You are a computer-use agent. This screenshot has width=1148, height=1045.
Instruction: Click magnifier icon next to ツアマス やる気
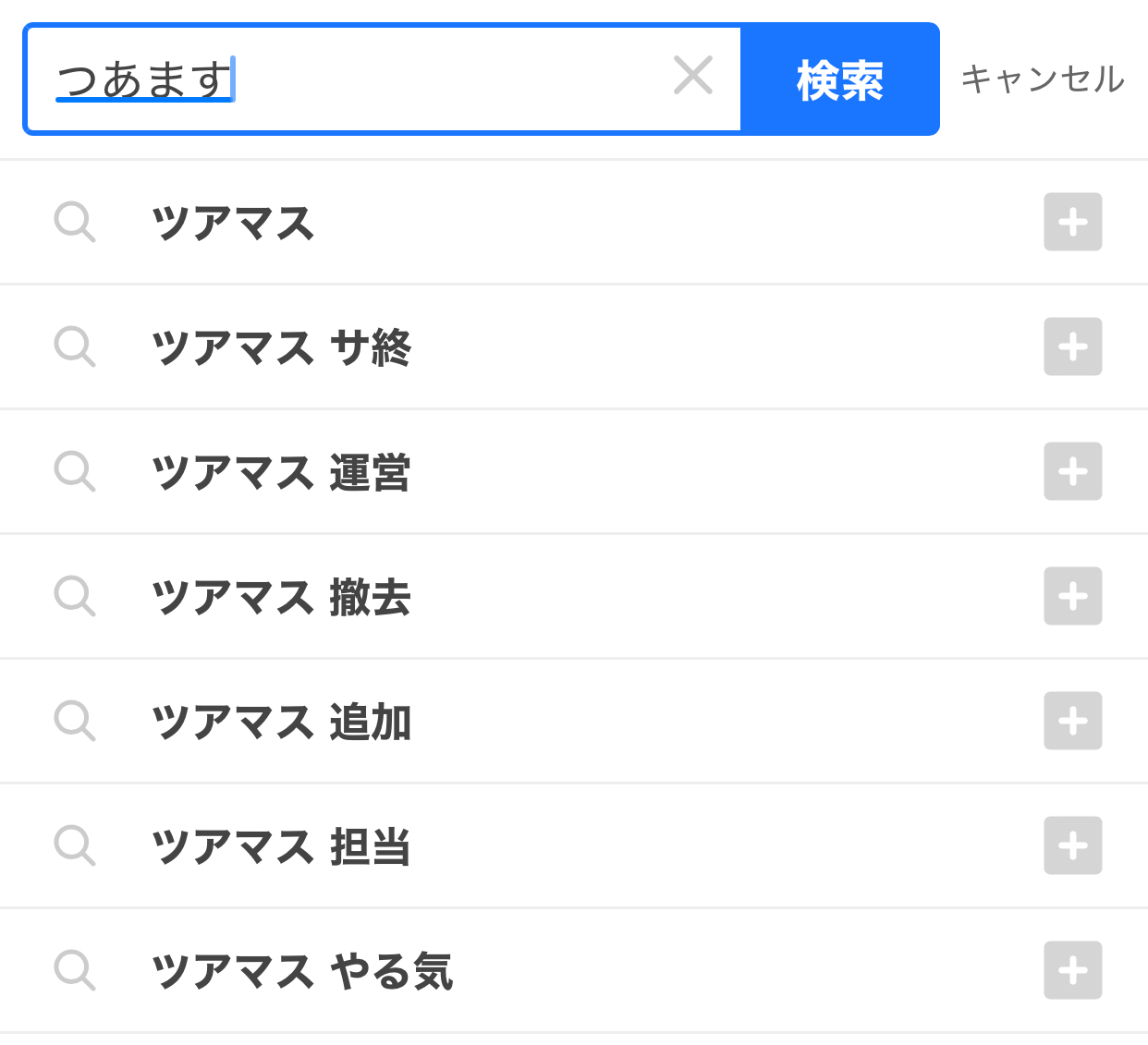pos(75,971)
